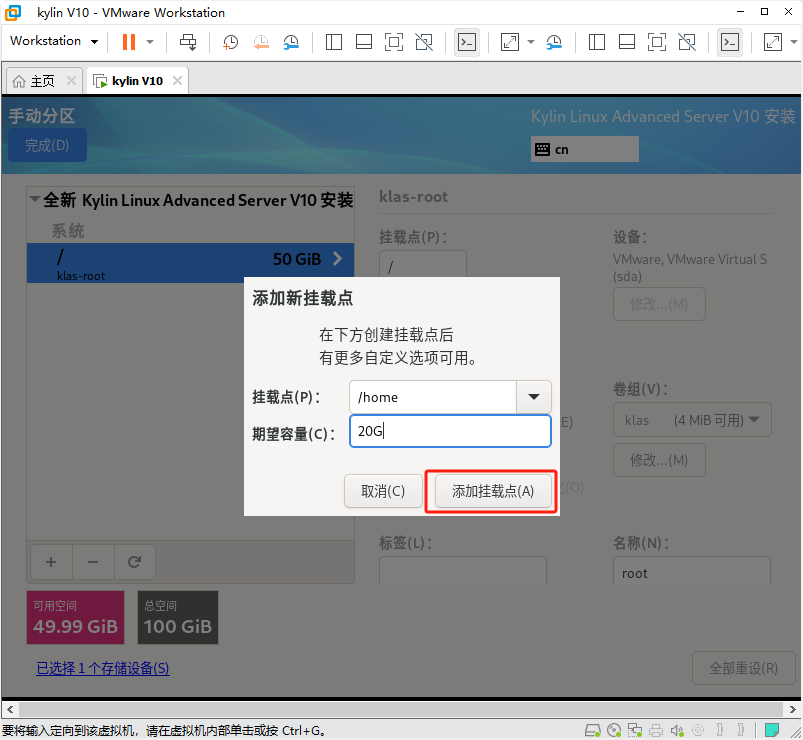
Task: Click the background 挂载点(P) field showing /
Action: click(x=422, y=265)
